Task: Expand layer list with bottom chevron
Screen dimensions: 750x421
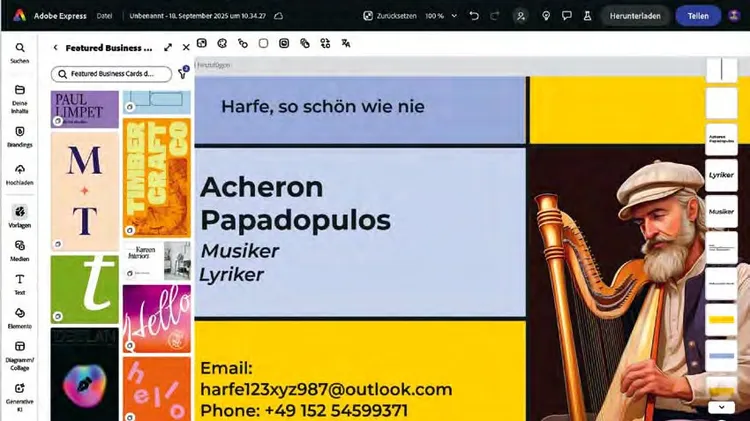Action: pyautogui.click(x=721, y=407)
